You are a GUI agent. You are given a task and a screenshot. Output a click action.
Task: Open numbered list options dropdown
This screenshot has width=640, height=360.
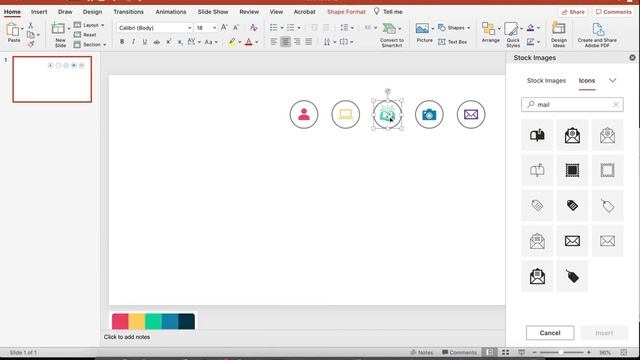299,28
